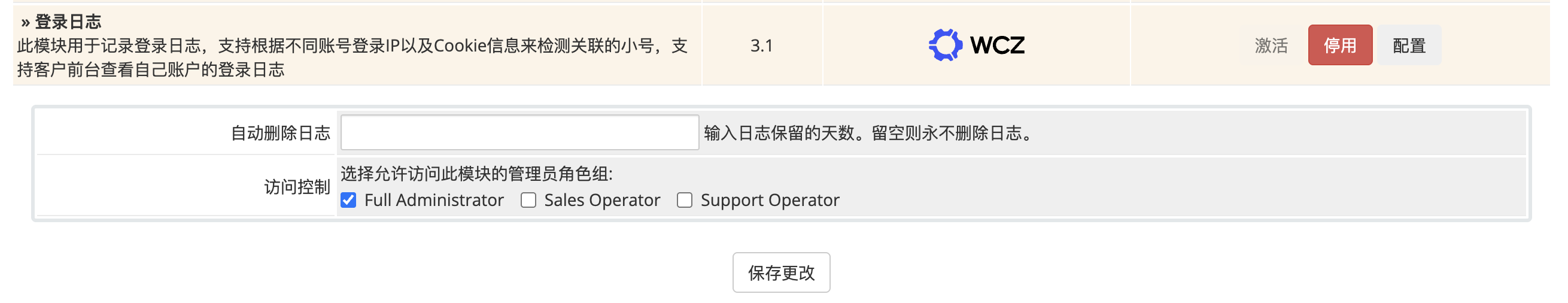Select the 登录日志 module title
This screenshot has height=303, width=1568.
tap(68, 23)
